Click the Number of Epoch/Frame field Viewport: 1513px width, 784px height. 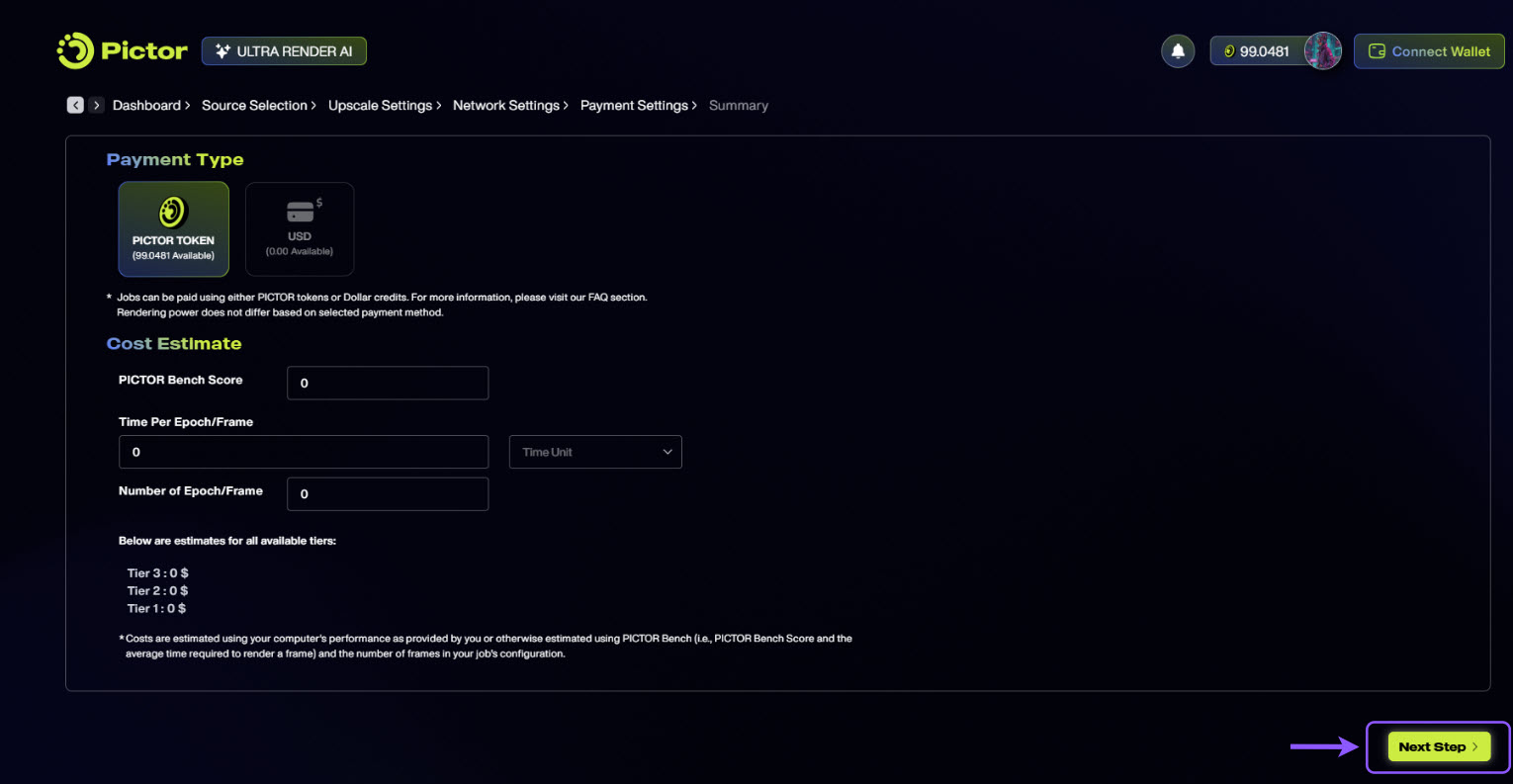tap(387, 494)
